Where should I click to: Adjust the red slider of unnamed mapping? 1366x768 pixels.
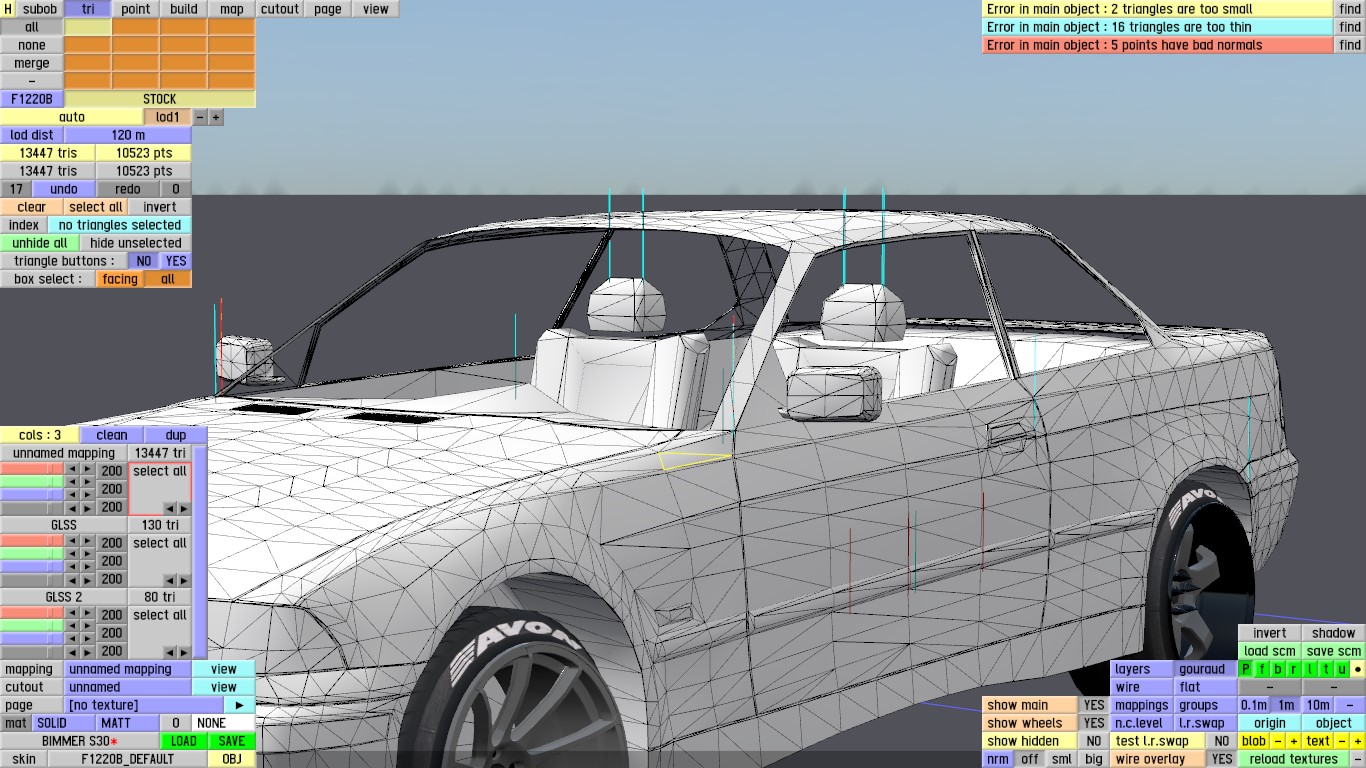coord(32,471)
